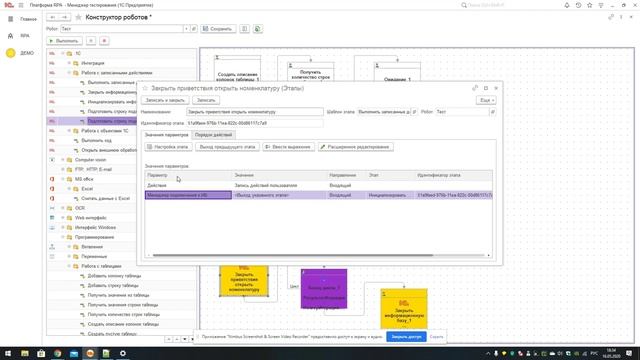Open the Робот combo box dropdown arrow
Image resolution: width=640 pixels, height=360 pixels.
pyautogui.click(x=186, y=29)
